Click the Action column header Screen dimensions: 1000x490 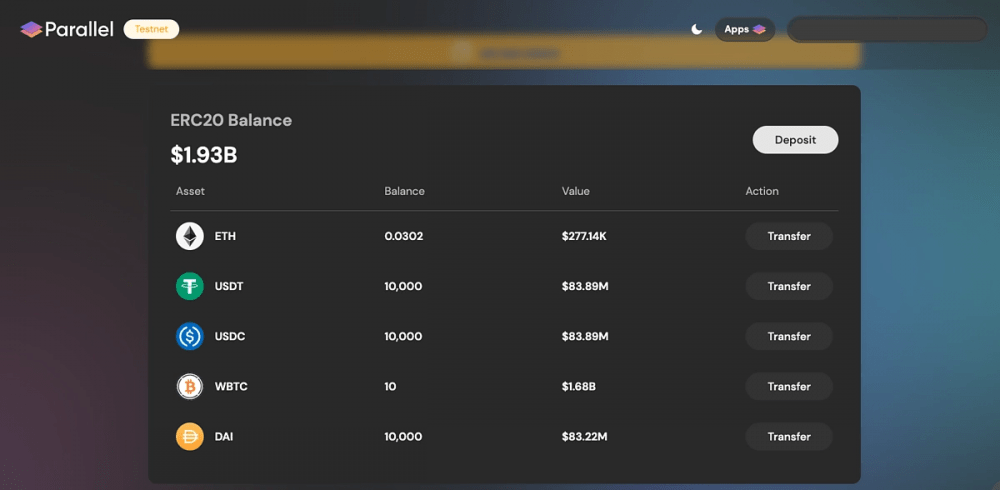pyautogui.click(x=762, y=191)
